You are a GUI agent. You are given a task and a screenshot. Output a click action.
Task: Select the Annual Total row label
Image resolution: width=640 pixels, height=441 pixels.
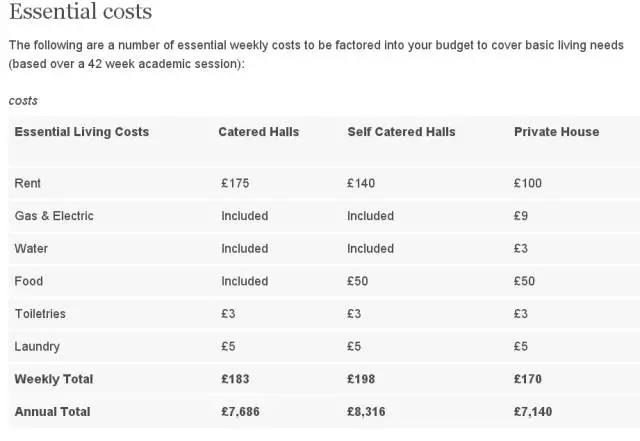pyautogui.click(x=53, y=412)
